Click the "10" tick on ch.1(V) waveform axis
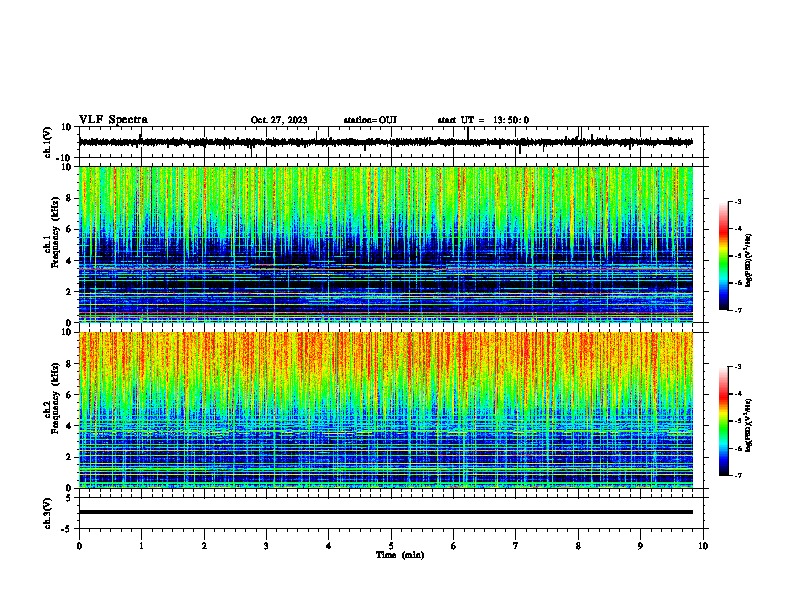The image size is (792, 612). tap(67, 127)
